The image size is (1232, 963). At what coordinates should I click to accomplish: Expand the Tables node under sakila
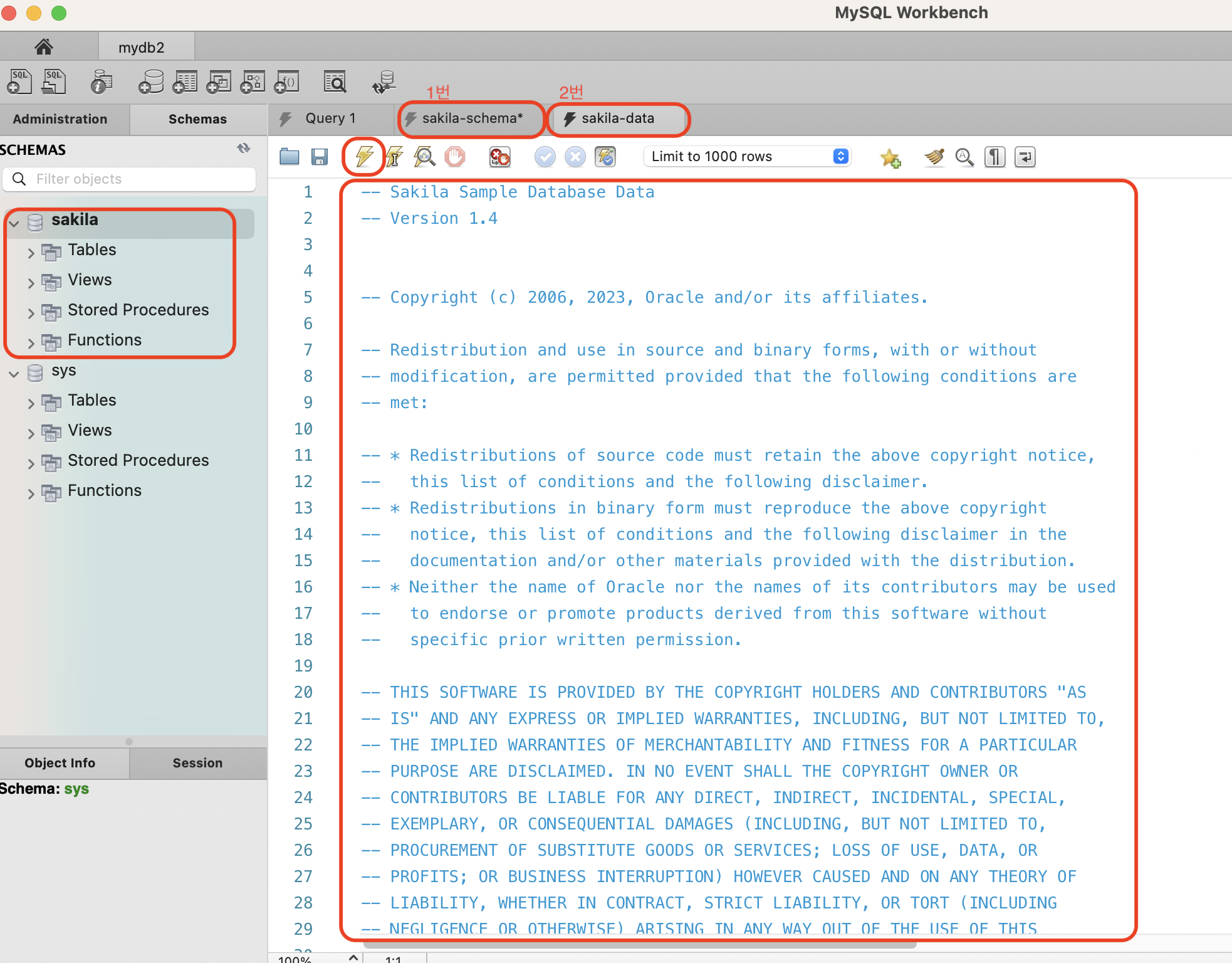coord(31,251)
